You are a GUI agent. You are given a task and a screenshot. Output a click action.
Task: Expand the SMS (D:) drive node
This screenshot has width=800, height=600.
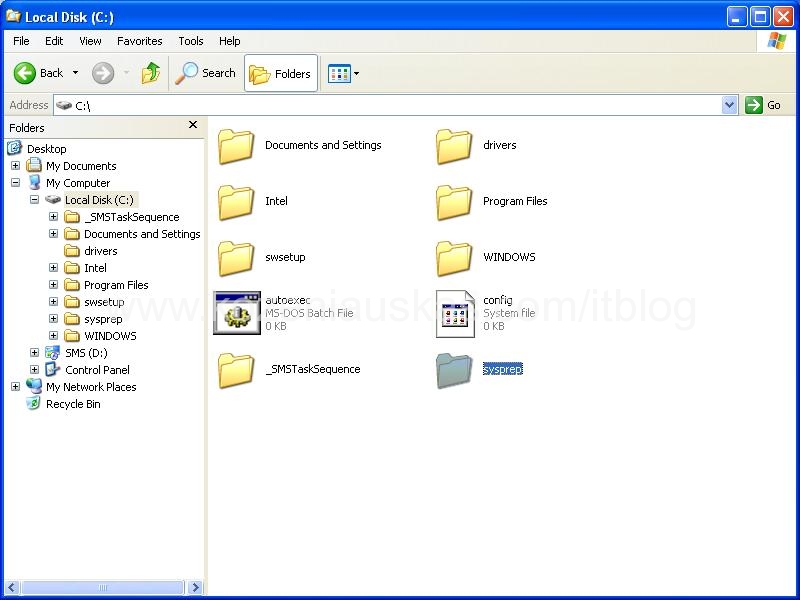[34, 353]
